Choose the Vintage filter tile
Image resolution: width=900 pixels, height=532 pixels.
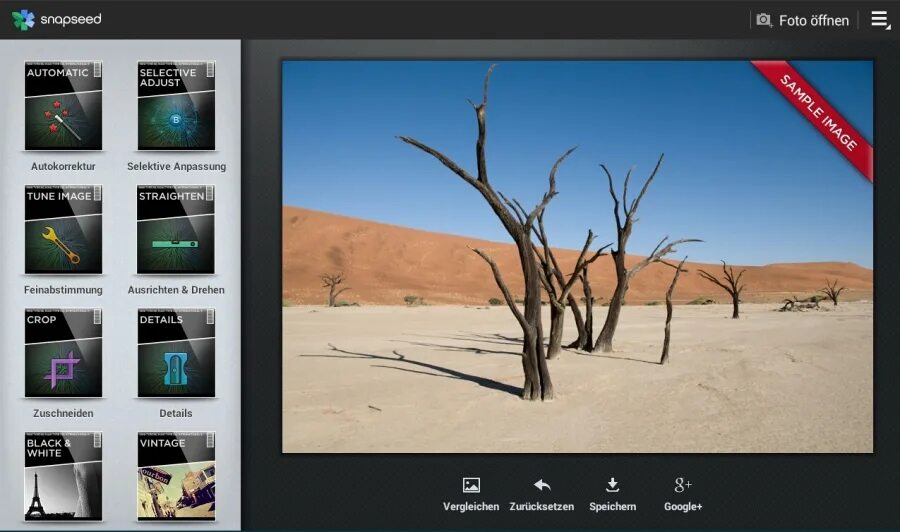[176, 476]
